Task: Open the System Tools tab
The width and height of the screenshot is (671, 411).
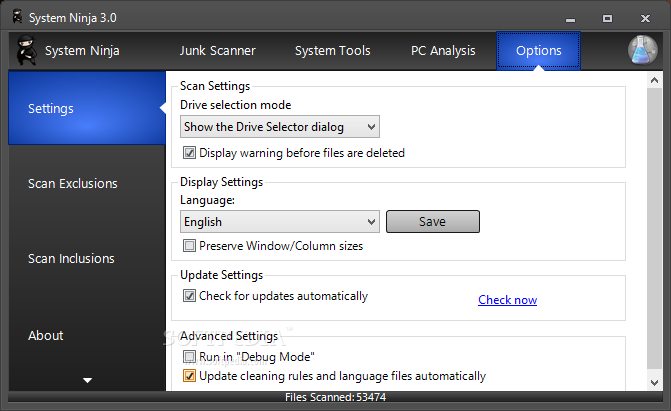Action: pos(332,51)
